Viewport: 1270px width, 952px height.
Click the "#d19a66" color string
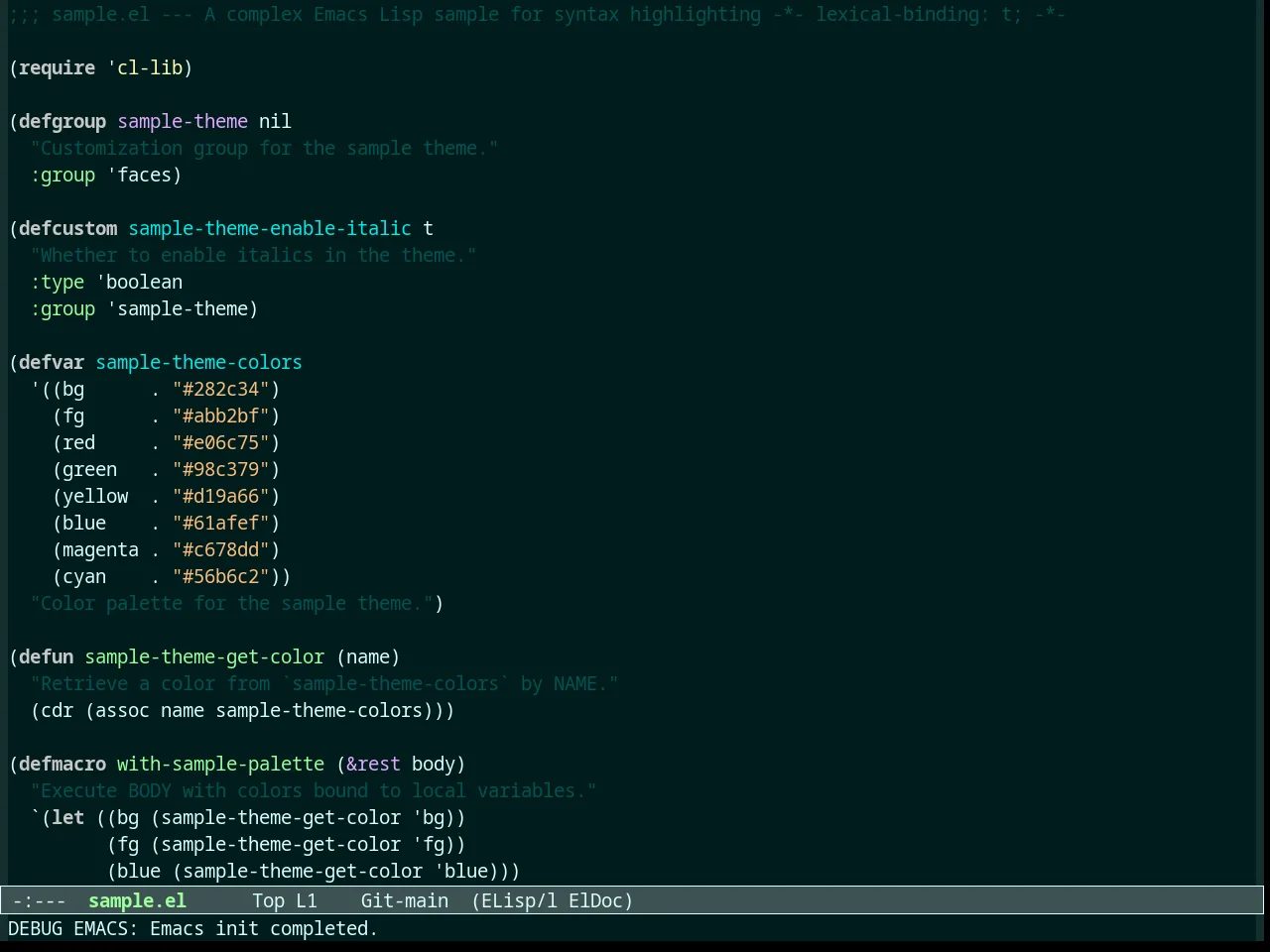point(221,496)
